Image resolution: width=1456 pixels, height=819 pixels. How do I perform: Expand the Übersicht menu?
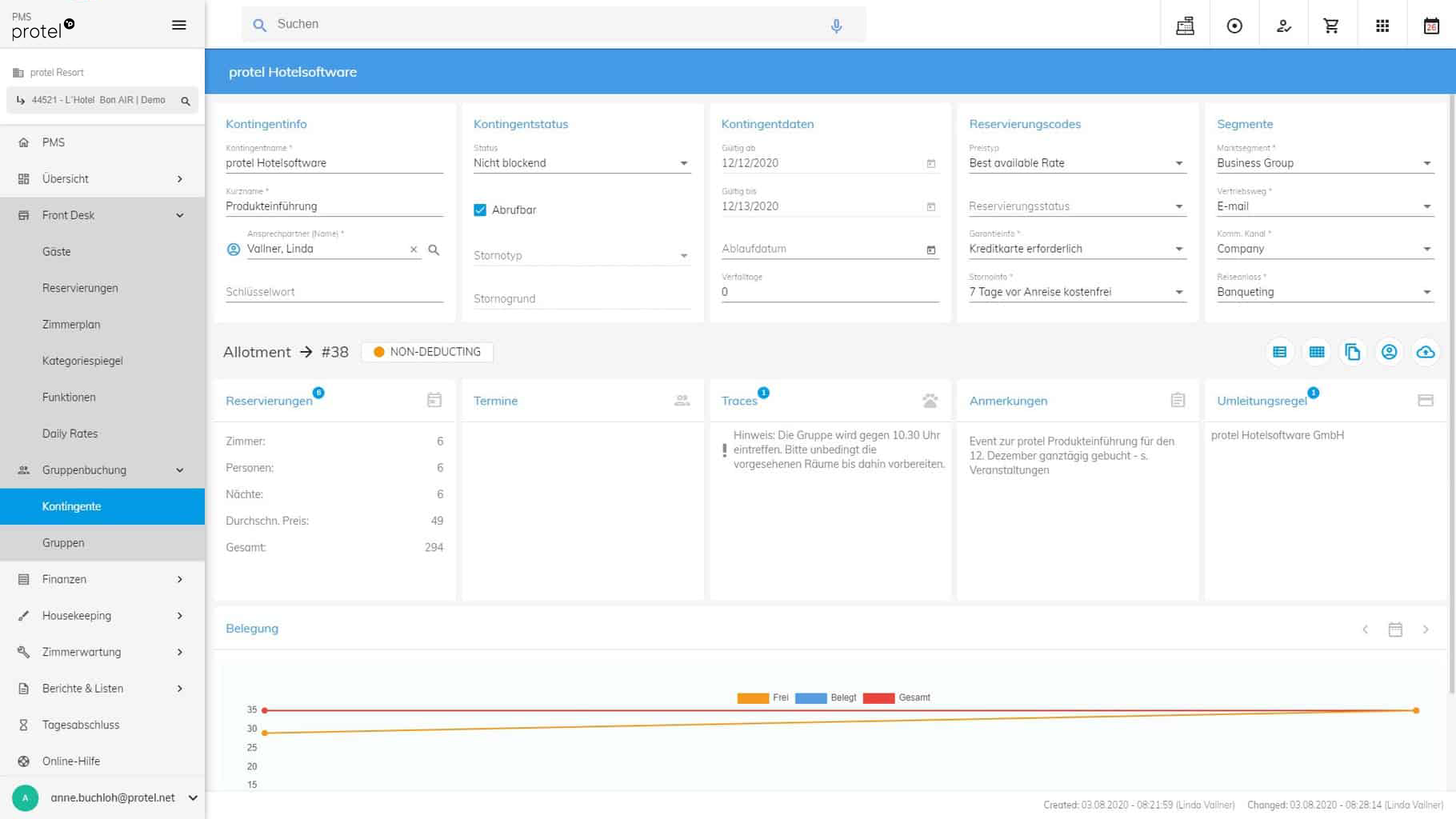pyautogui.click(x=102, y=178)
